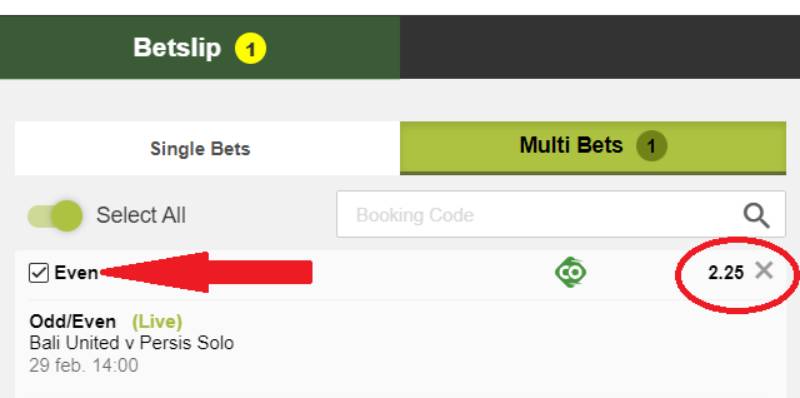Click the 29 feb. 14:00 match date
The height and width of the screenshot is (398, 800).
84,365
